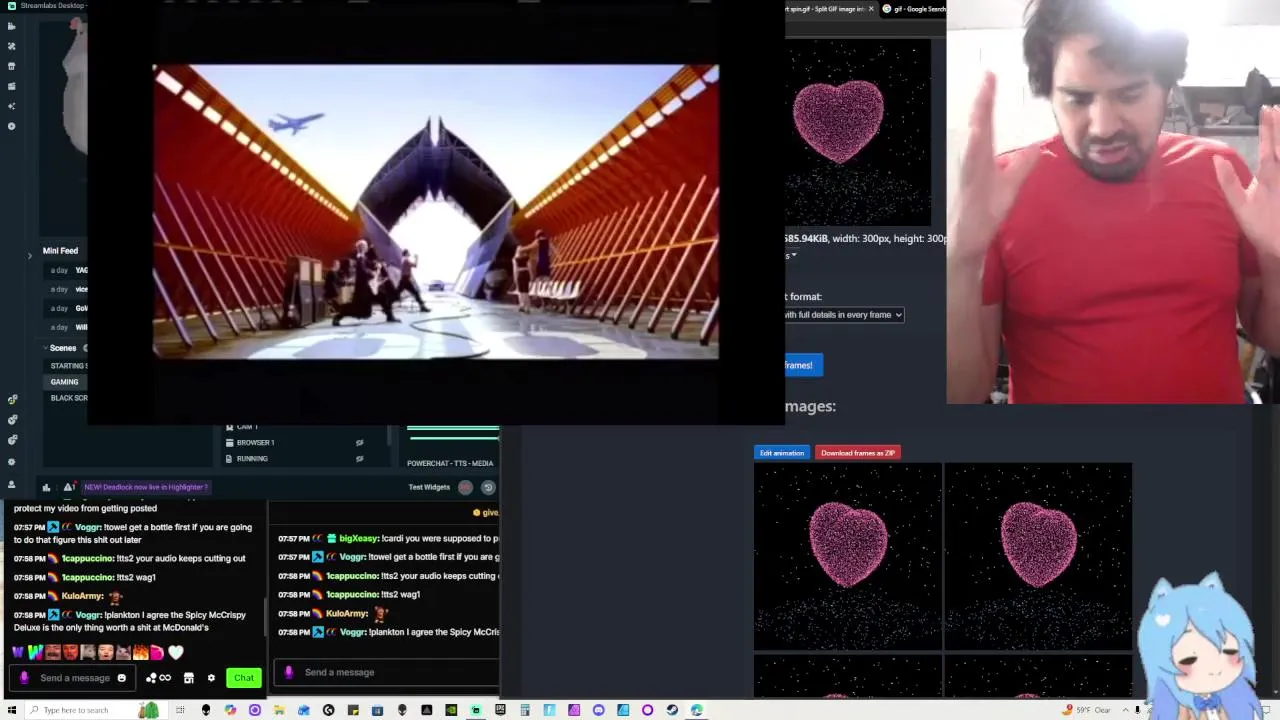Viewport: 1280px width, 720px height.
Task: Open Task View on taskbar
Action: coord(181,710)
